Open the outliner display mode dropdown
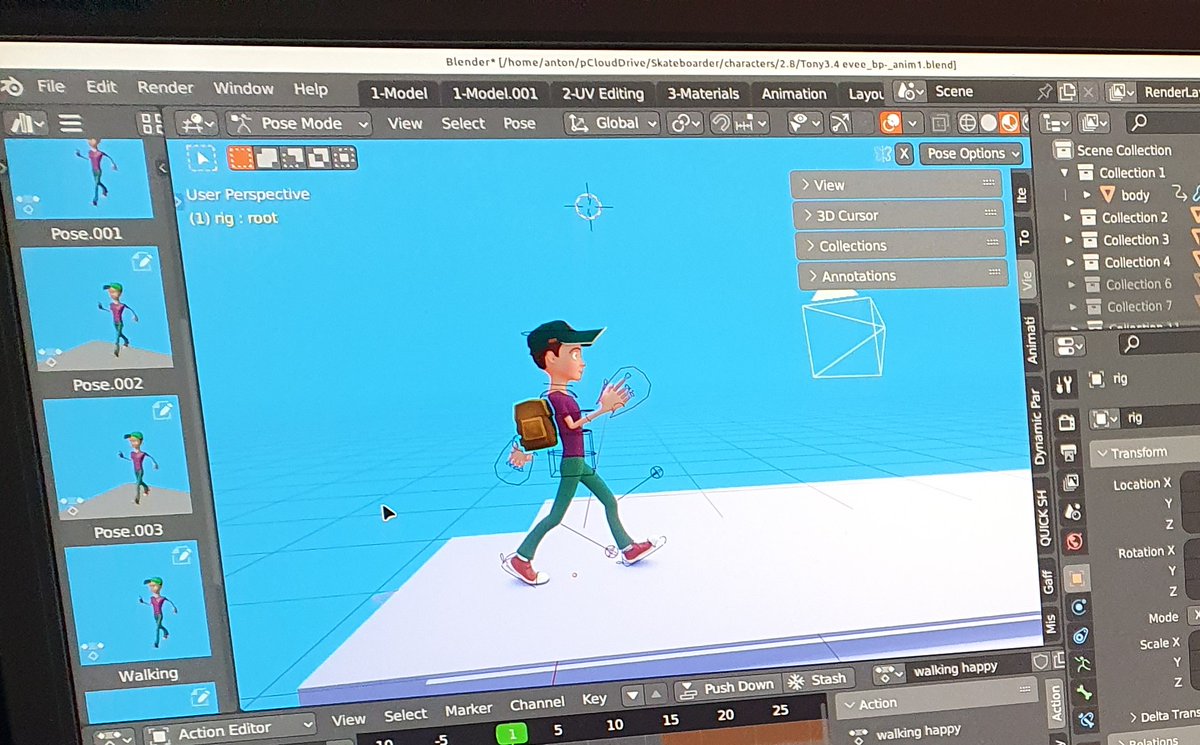1200x745 pixels. pos(1093,123)
